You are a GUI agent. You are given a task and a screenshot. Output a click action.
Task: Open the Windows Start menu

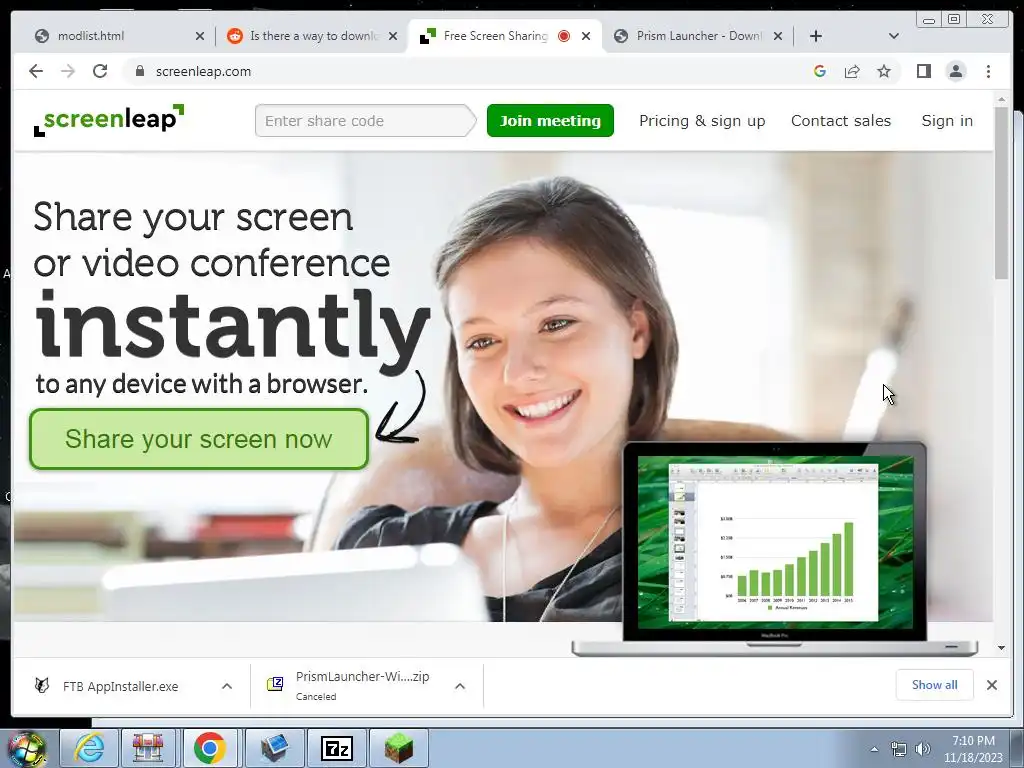click(27, 749)
